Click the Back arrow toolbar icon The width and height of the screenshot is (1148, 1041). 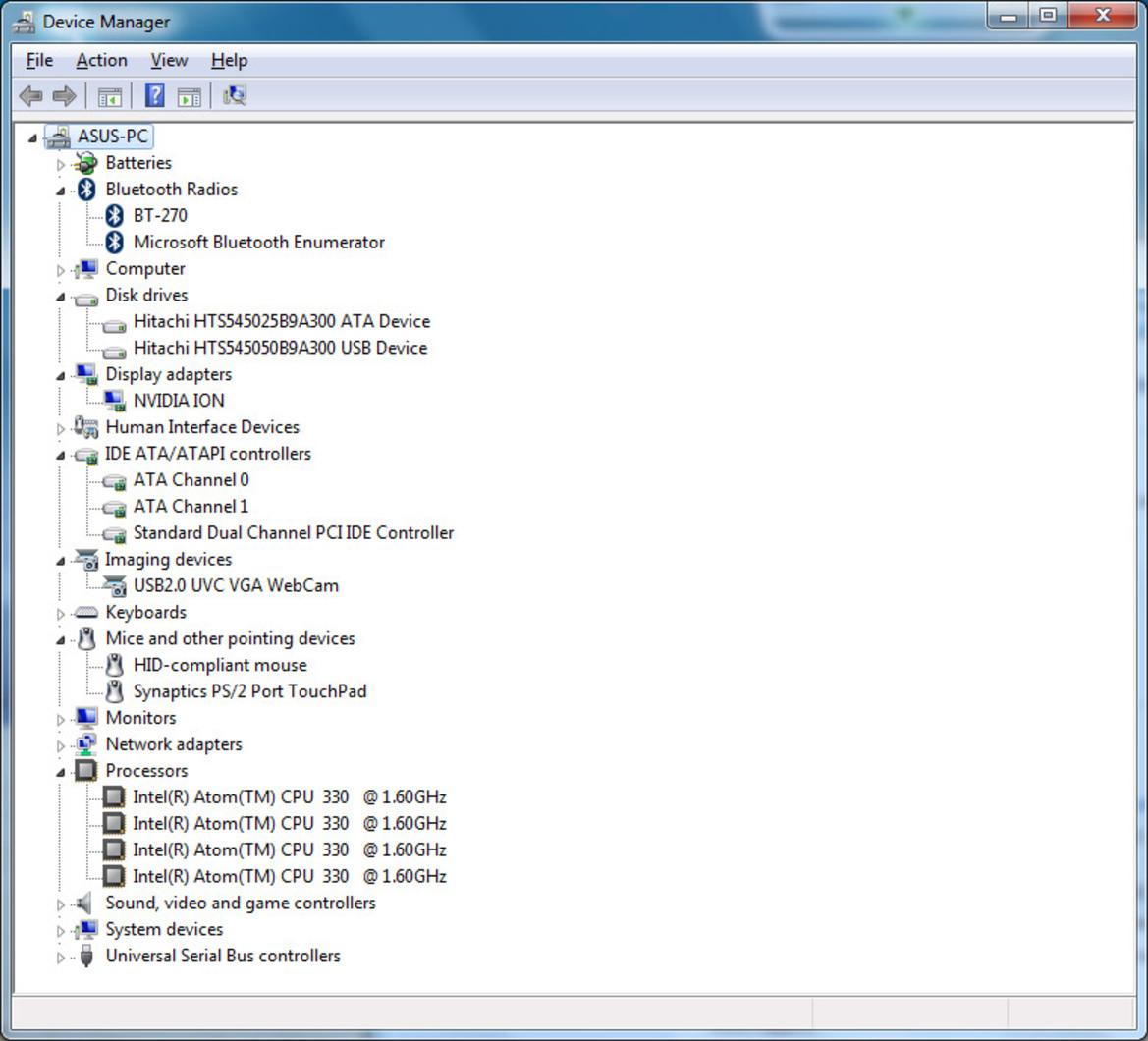tap(30, 96)
